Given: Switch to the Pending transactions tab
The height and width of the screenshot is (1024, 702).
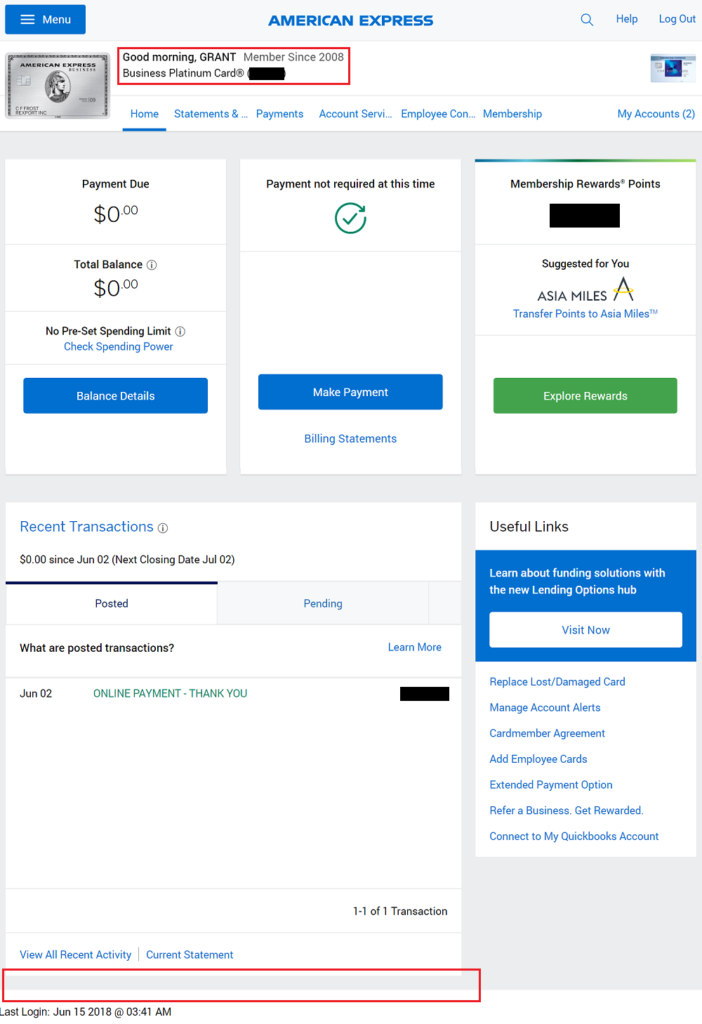Looking at the screenshot, I should tap(322, 603).
